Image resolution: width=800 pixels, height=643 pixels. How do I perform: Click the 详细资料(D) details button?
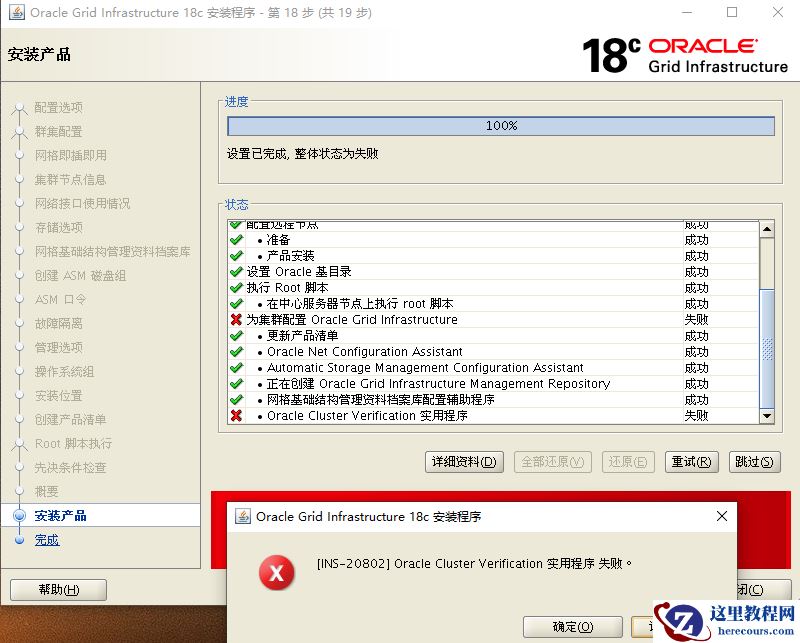[464, 462]
